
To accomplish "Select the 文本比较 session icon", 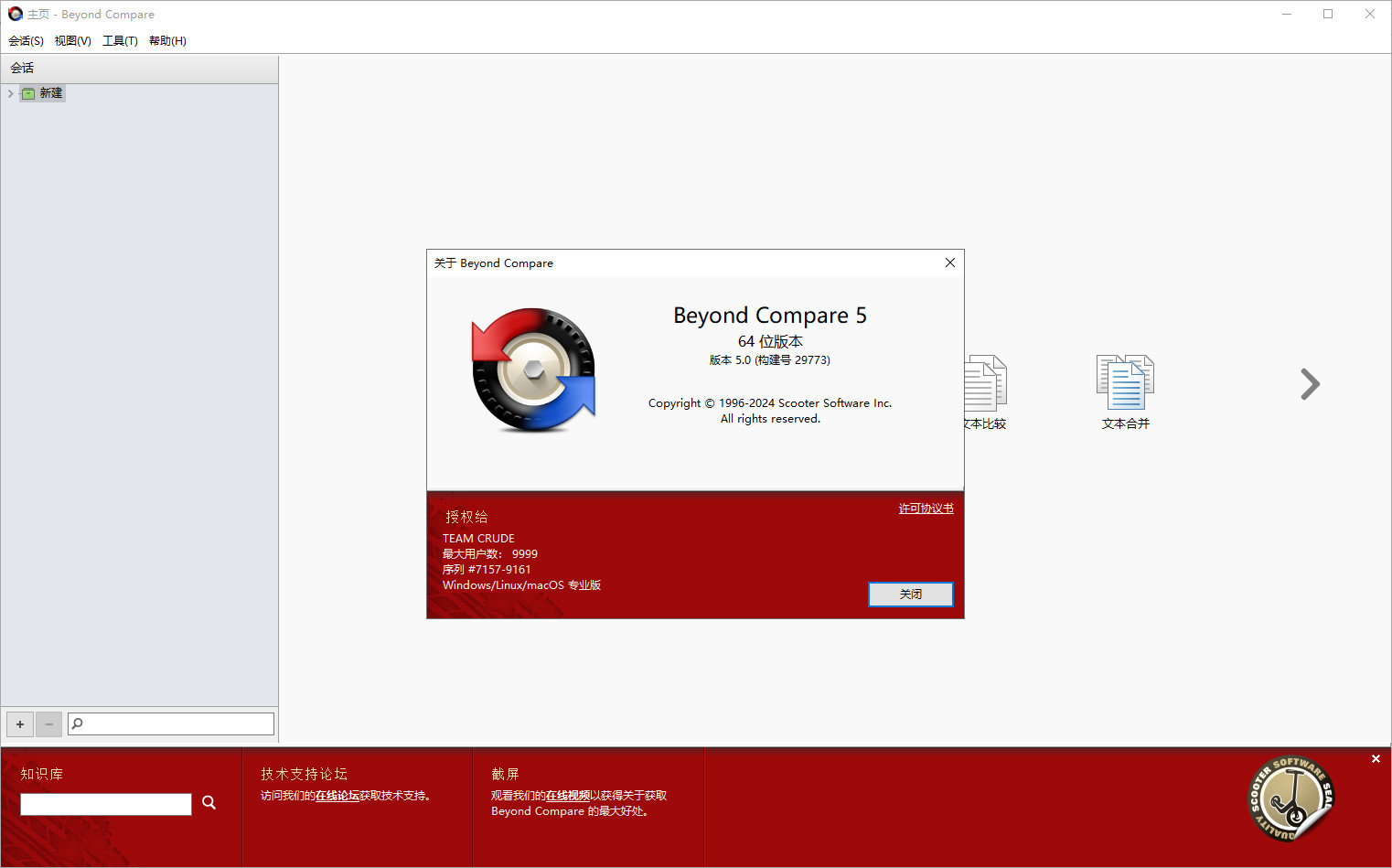I will click(985, 384).
